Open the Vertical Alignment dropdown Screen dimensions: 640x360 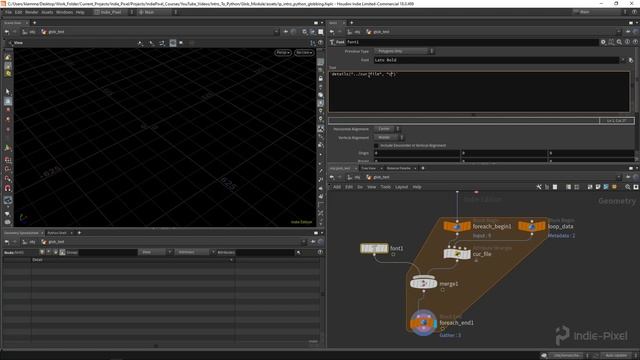coord(389,138)
